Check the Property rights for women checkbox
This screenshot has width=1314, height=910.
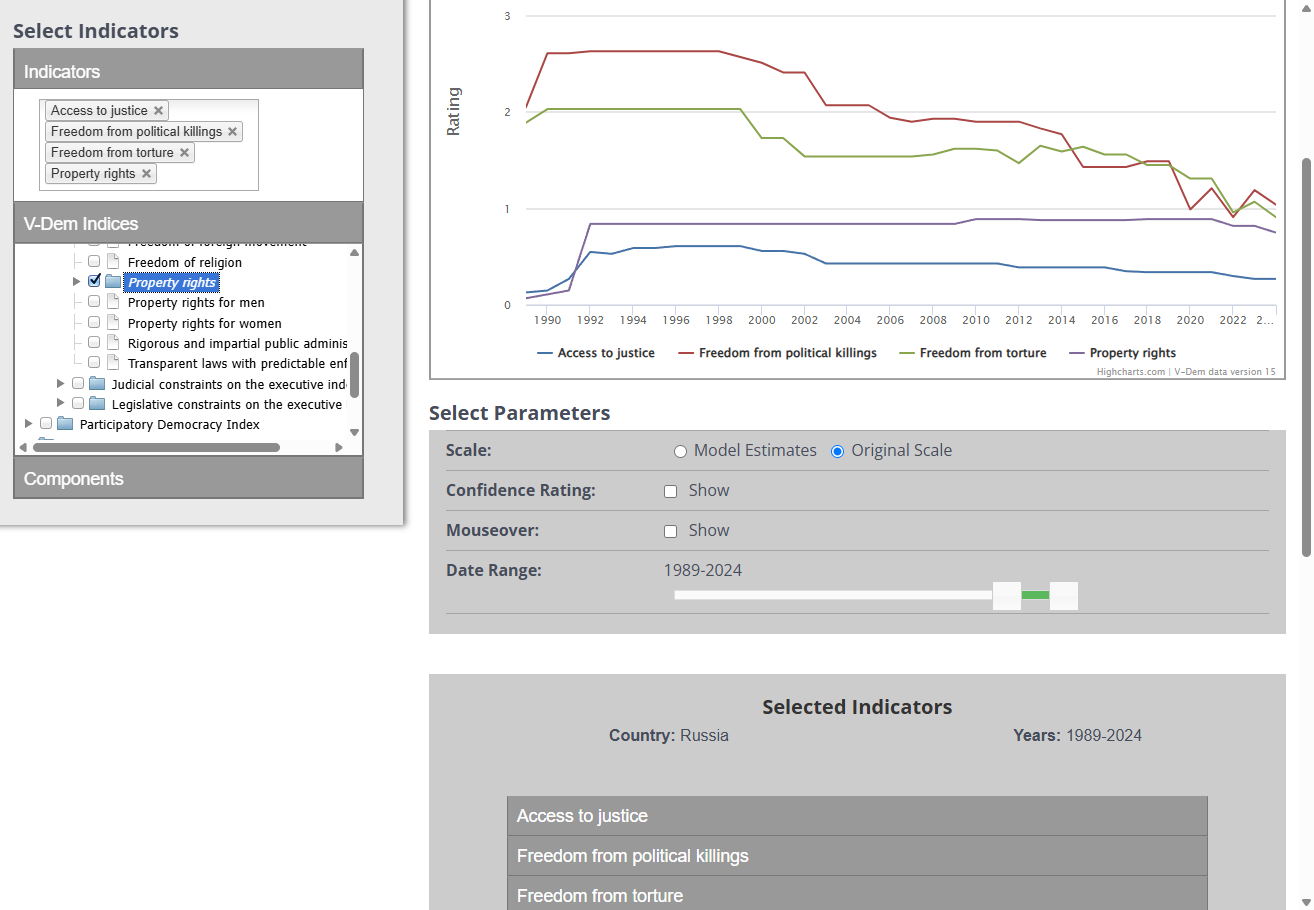[x=94, y=322]
